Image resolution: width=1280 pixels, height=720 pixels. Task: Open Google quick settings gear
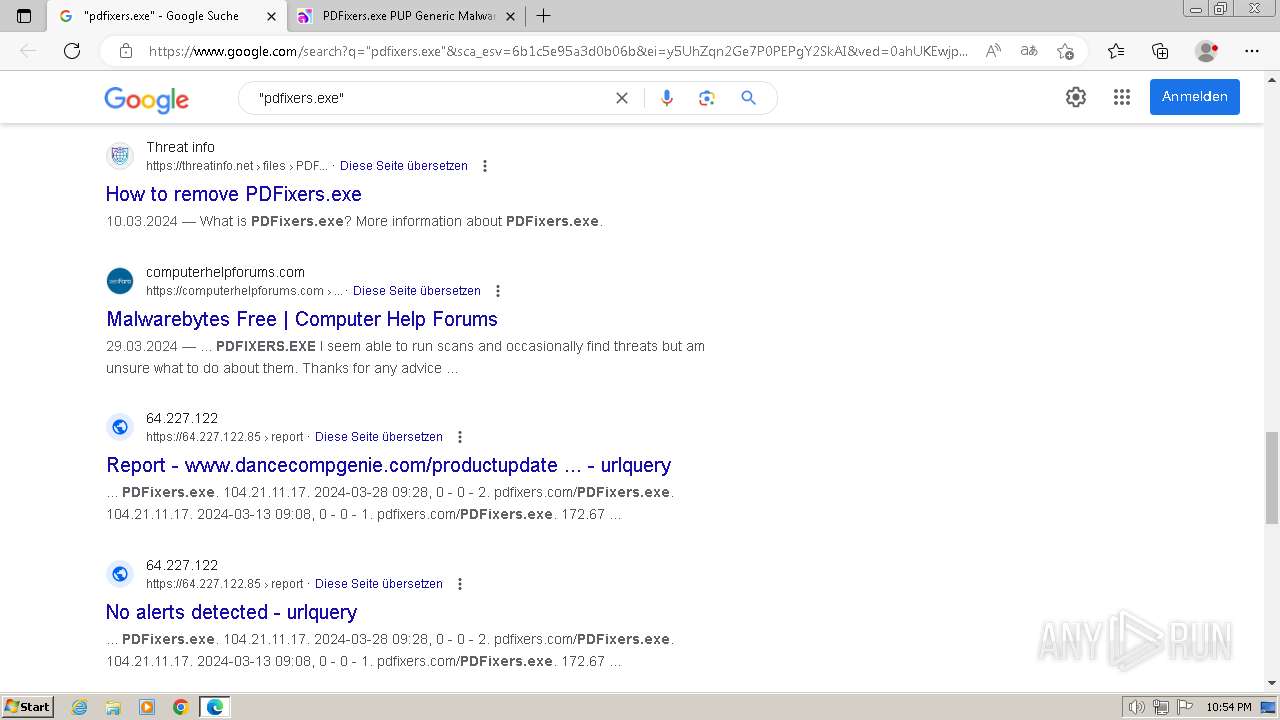[x=1076, y=97]
